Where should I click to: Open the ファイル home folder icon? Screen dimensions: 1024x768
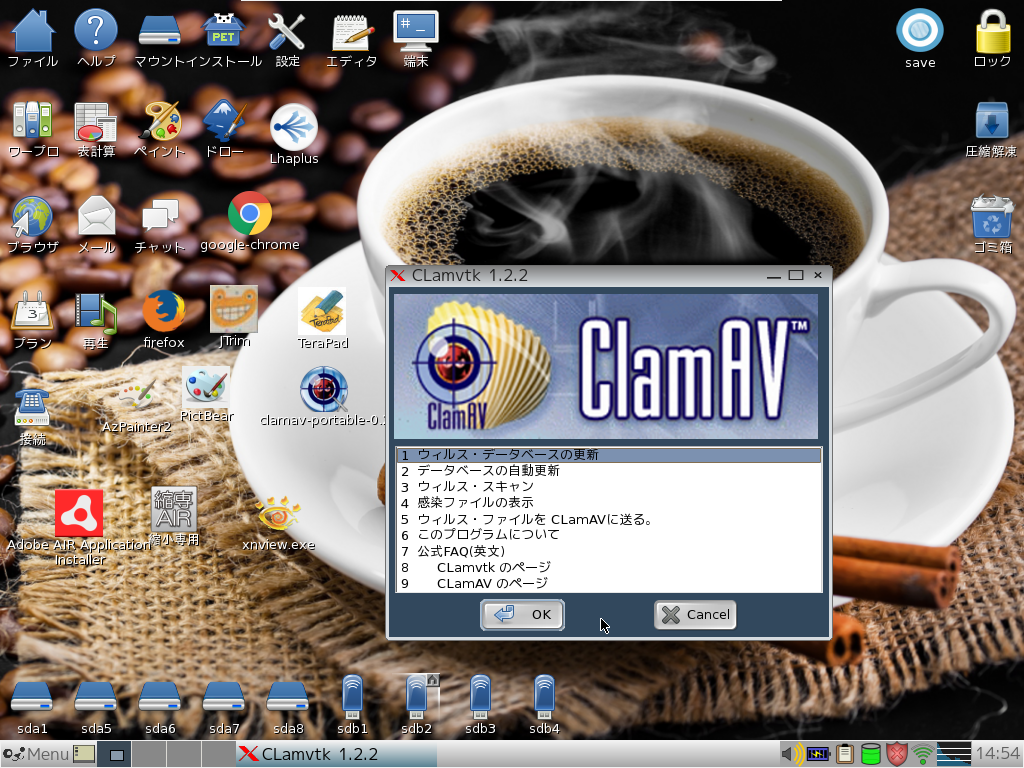(x=33, y=30)
